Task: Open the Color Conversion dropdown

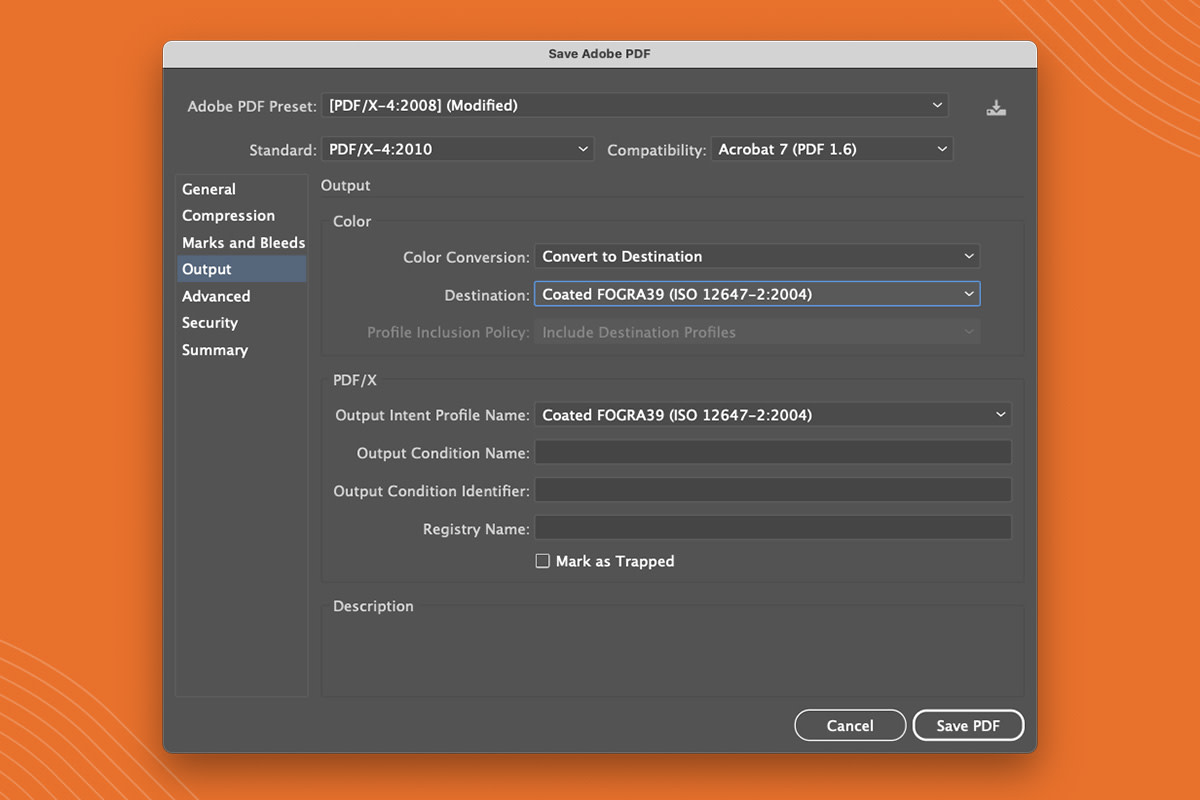Action: (757, 256)
